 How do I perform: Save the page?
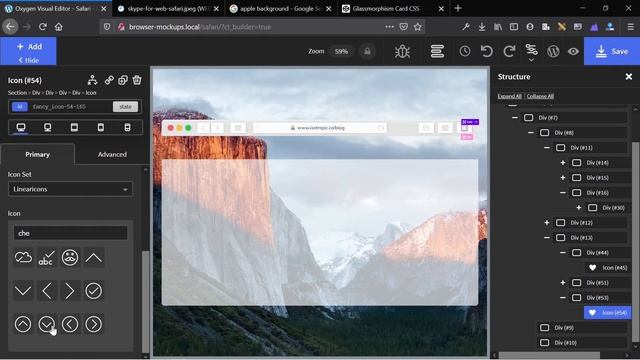click(x=612, y=51)
